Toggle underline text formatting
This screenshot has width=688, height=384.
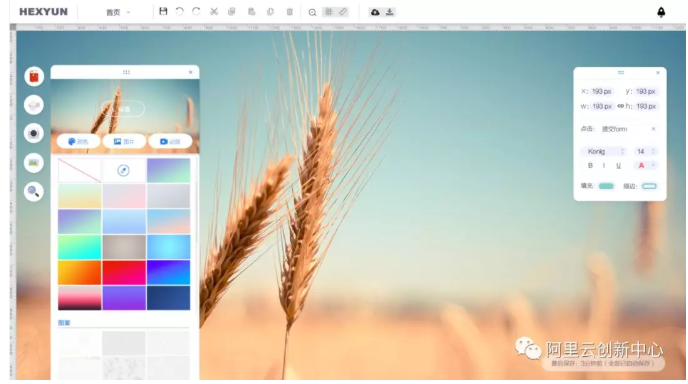[x=618, y=165]
